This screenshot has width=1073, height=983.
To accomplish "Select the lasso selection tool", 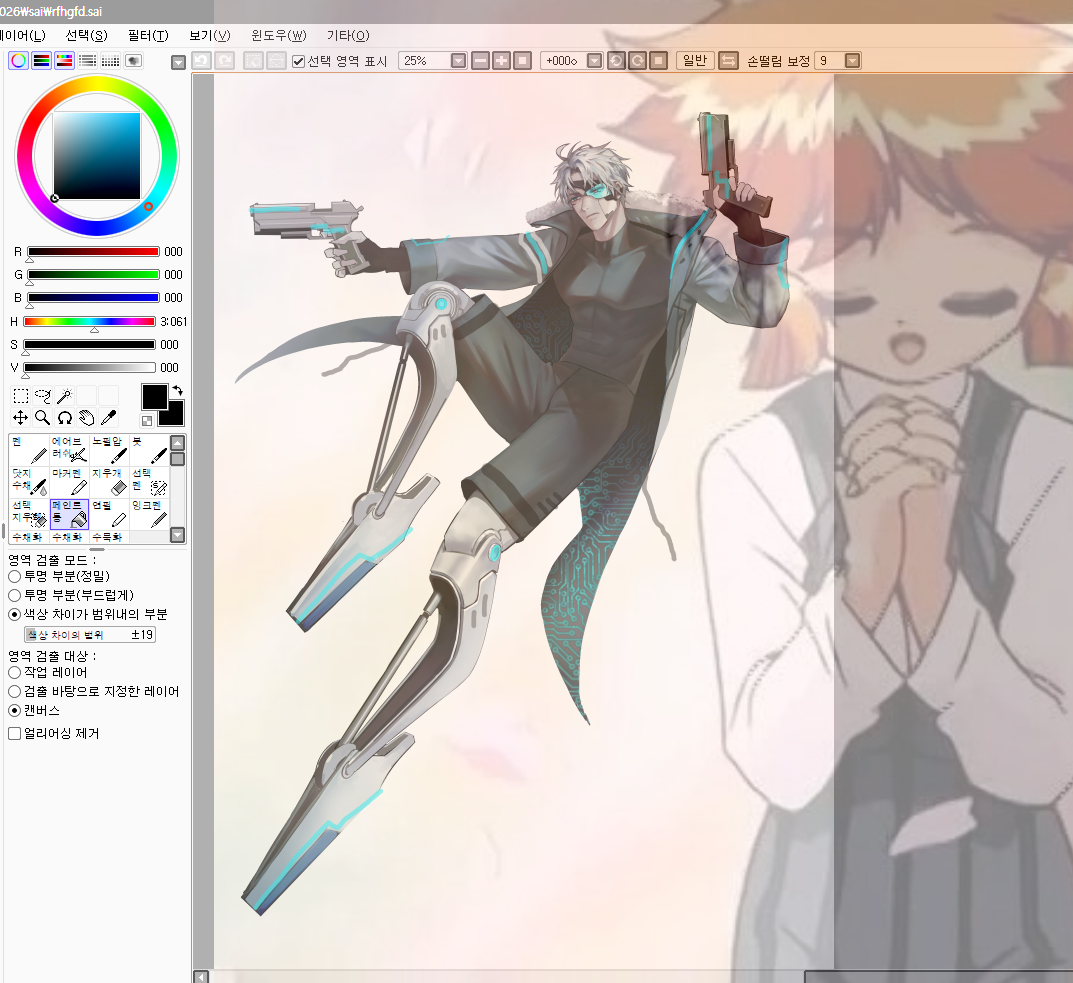I will [43, 396].
